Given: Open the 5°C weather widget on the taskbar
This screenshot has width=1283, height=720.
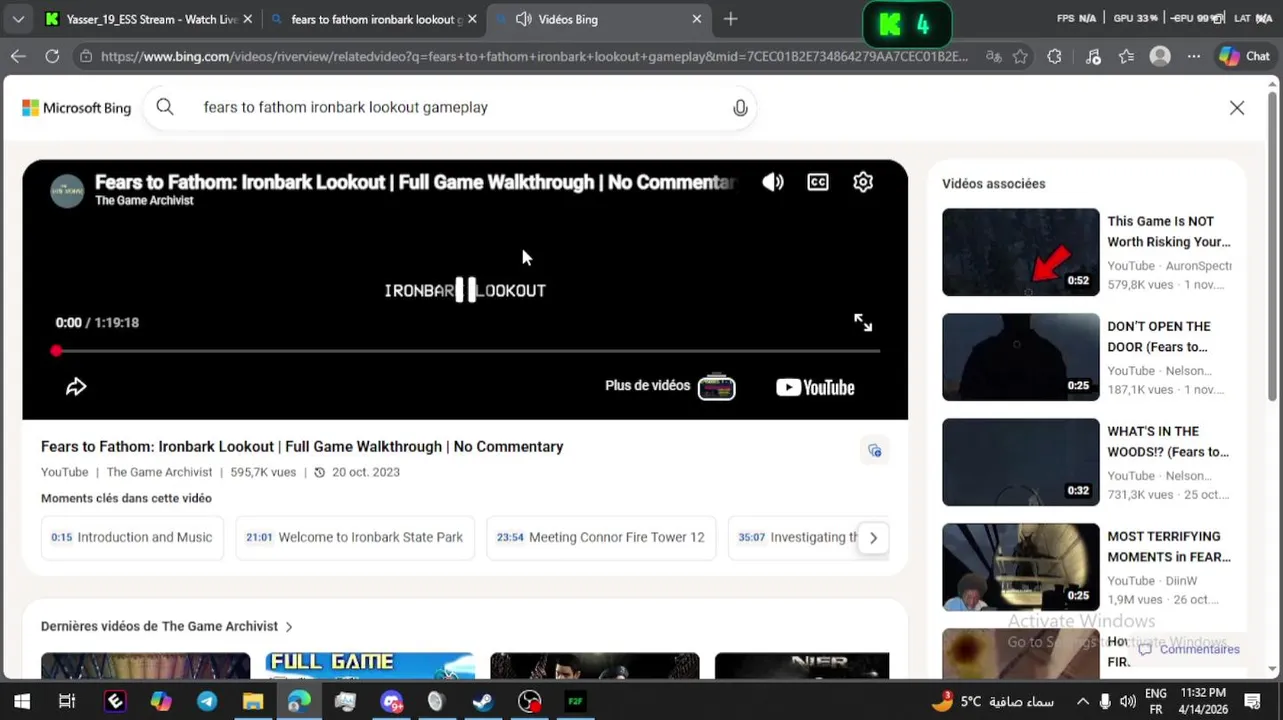Looking at the screenshot, I should pos(992,702).
